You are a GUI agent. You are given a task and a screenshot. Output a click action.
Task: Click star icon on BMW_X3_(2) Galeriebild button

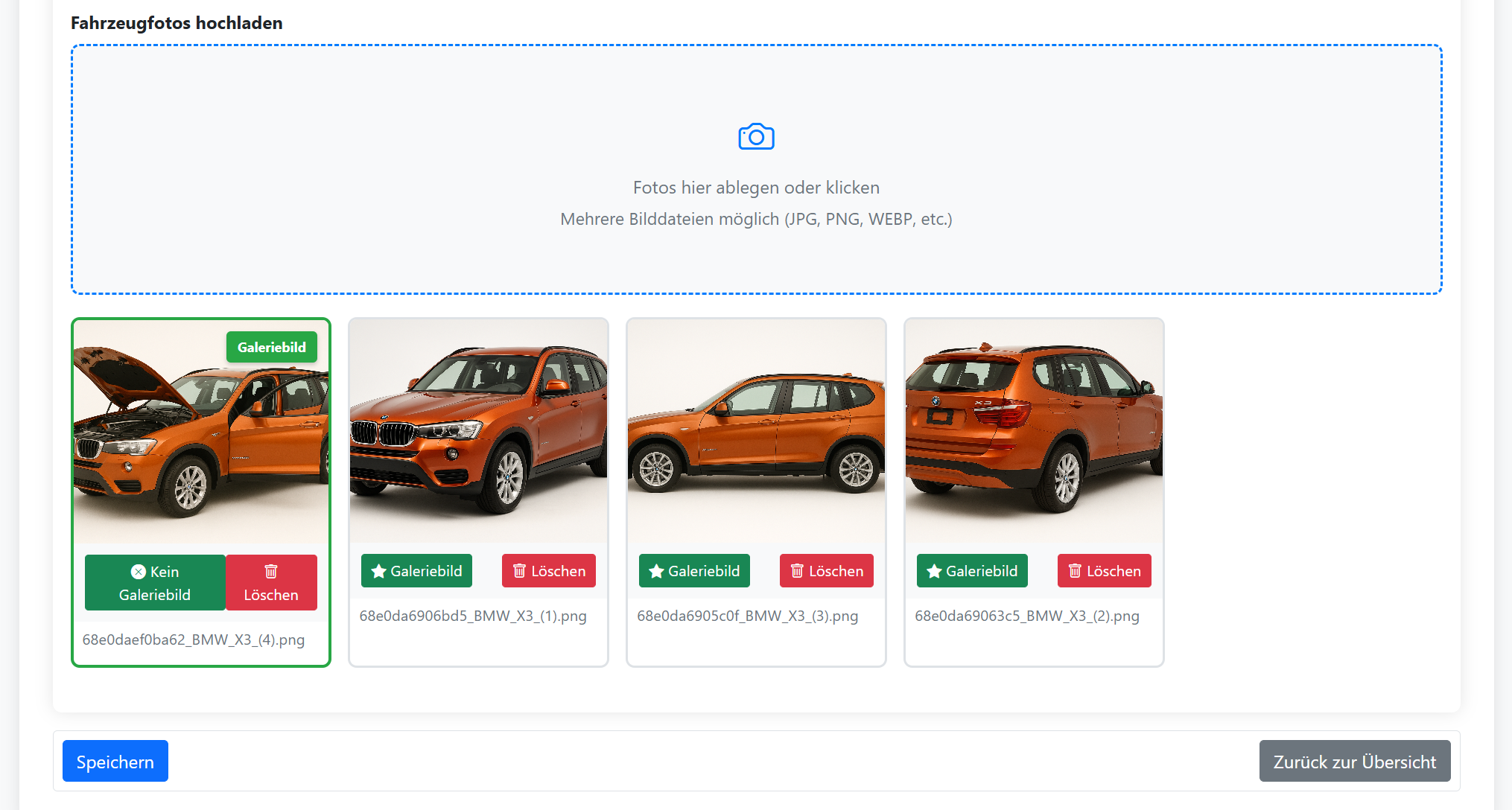(934, 571)
